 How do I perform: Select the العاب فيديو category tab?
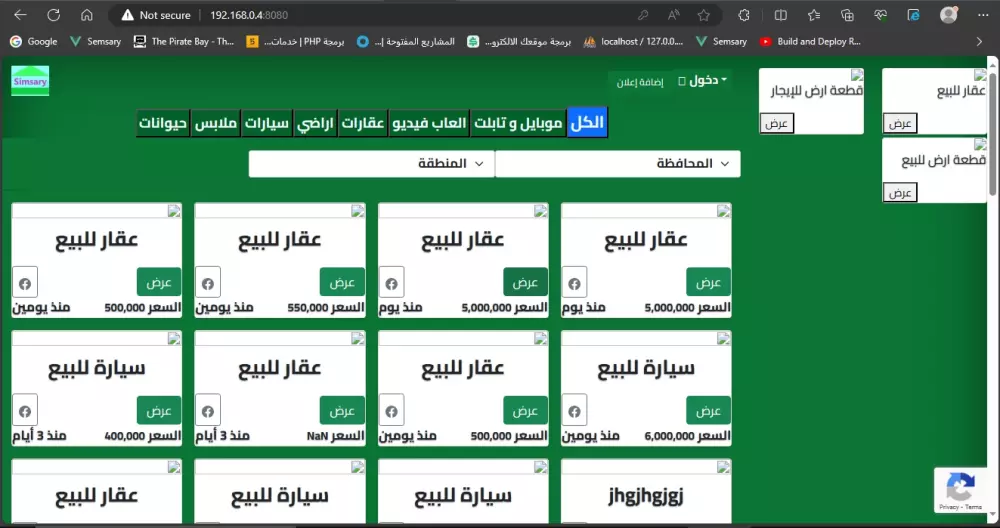pos(429,122)
